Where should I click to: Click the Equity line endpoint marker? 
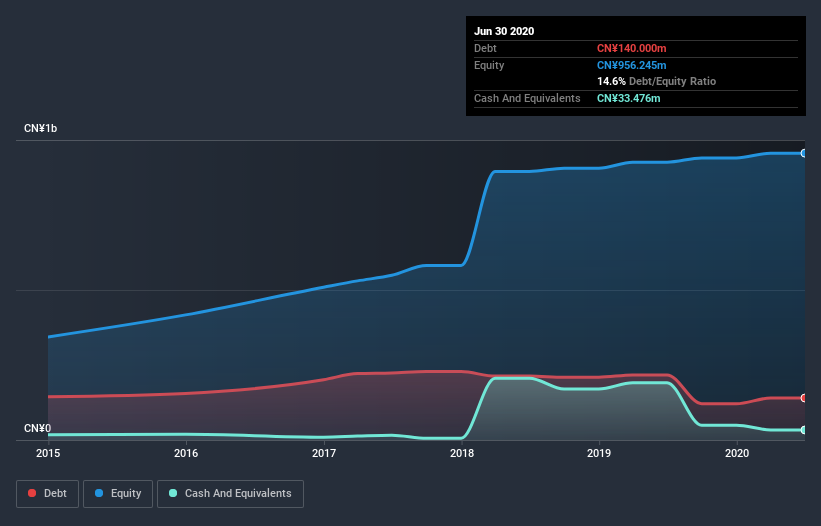pyautogui.click(x=804, y=153)
